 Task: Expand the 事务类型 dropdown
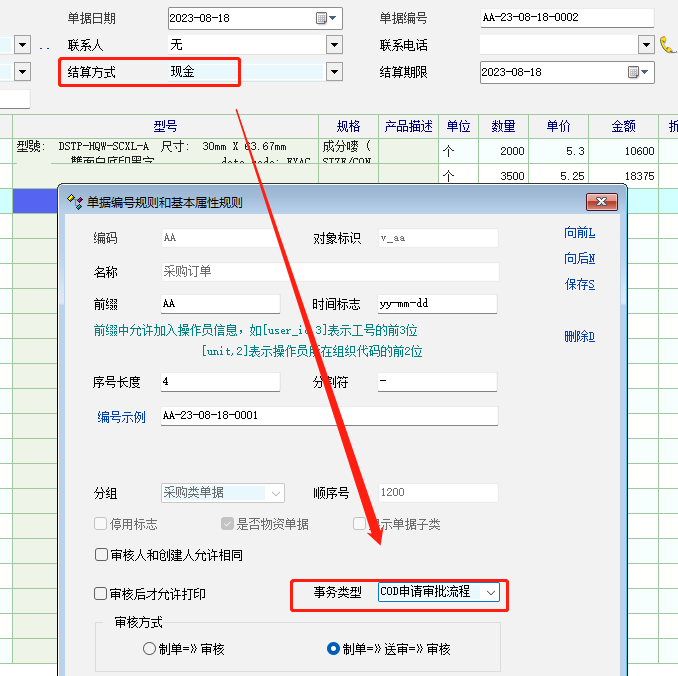490,593
